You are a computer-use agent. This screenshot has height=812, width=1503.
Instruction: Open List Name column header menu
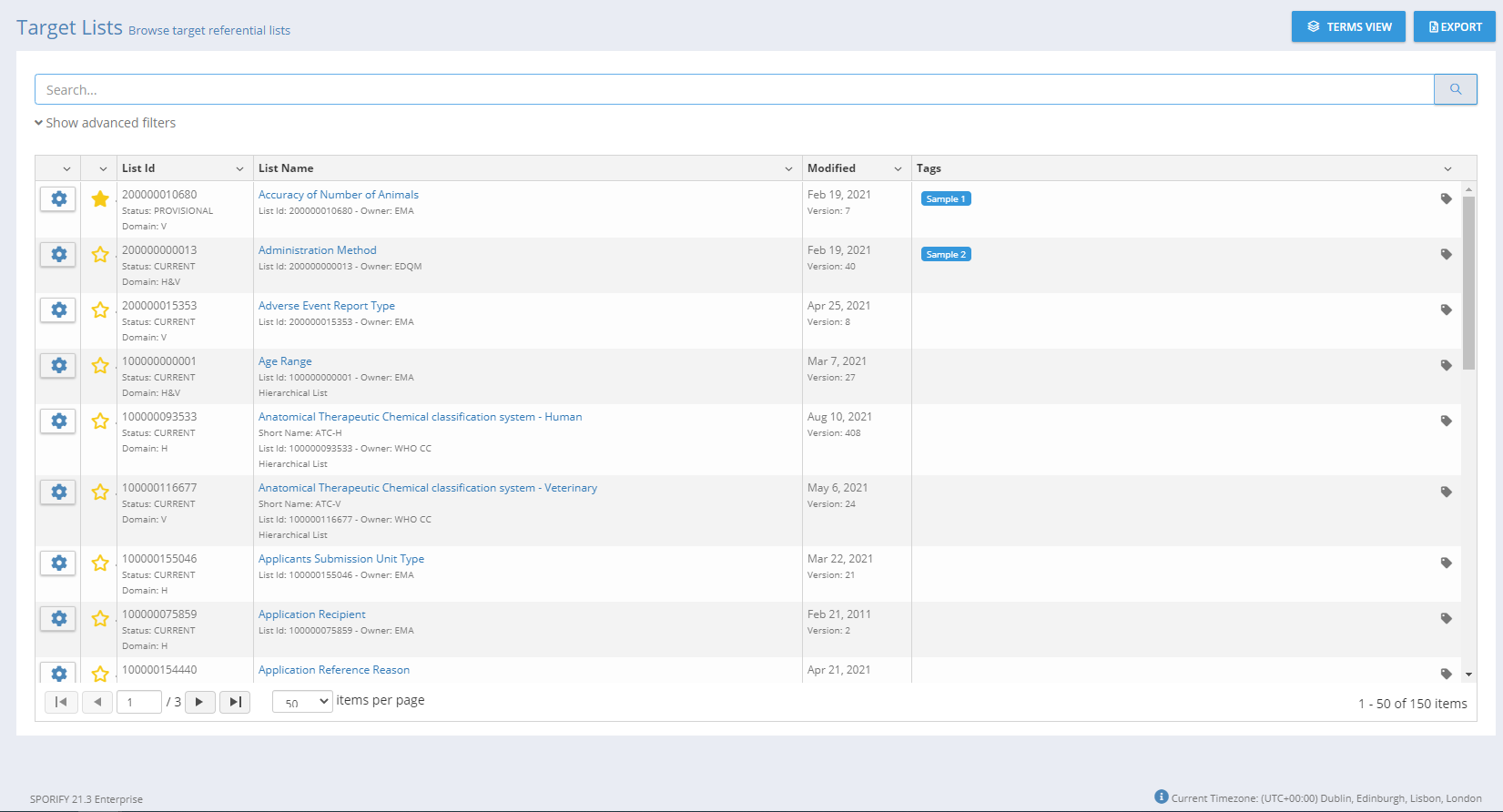pyautogui.click(x=788, y=168)
